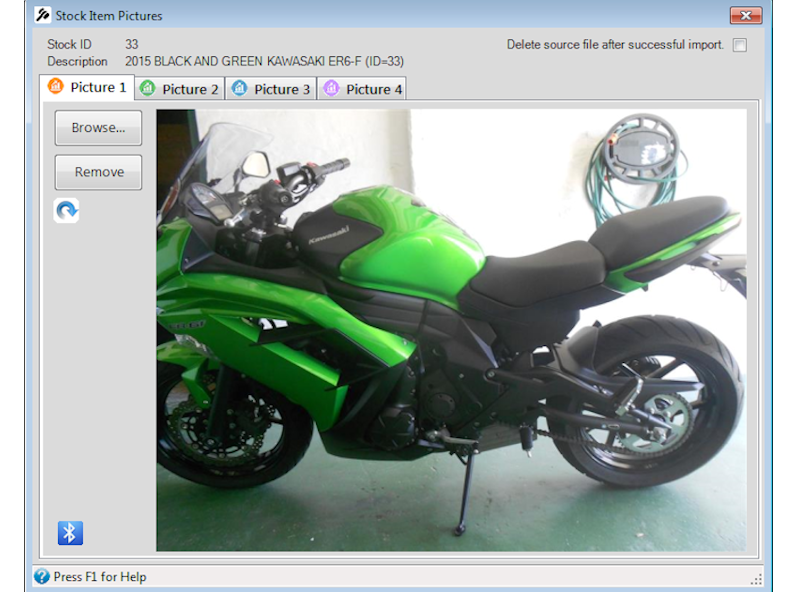Enable delete source file after import checkbox
This screenshot has height=592, width=798.
coord(739,45)
